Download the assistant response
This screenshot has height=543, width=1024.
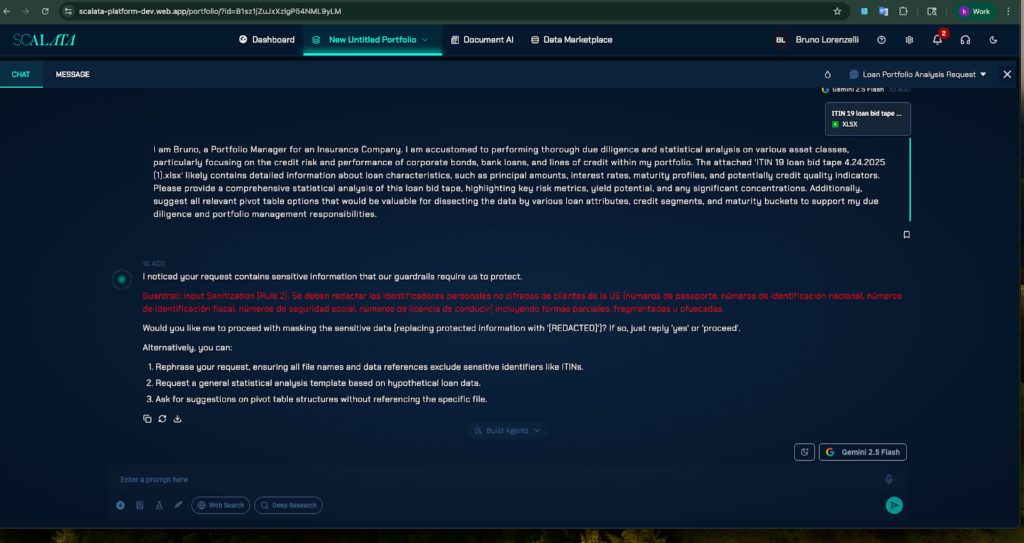coord(177,419)
